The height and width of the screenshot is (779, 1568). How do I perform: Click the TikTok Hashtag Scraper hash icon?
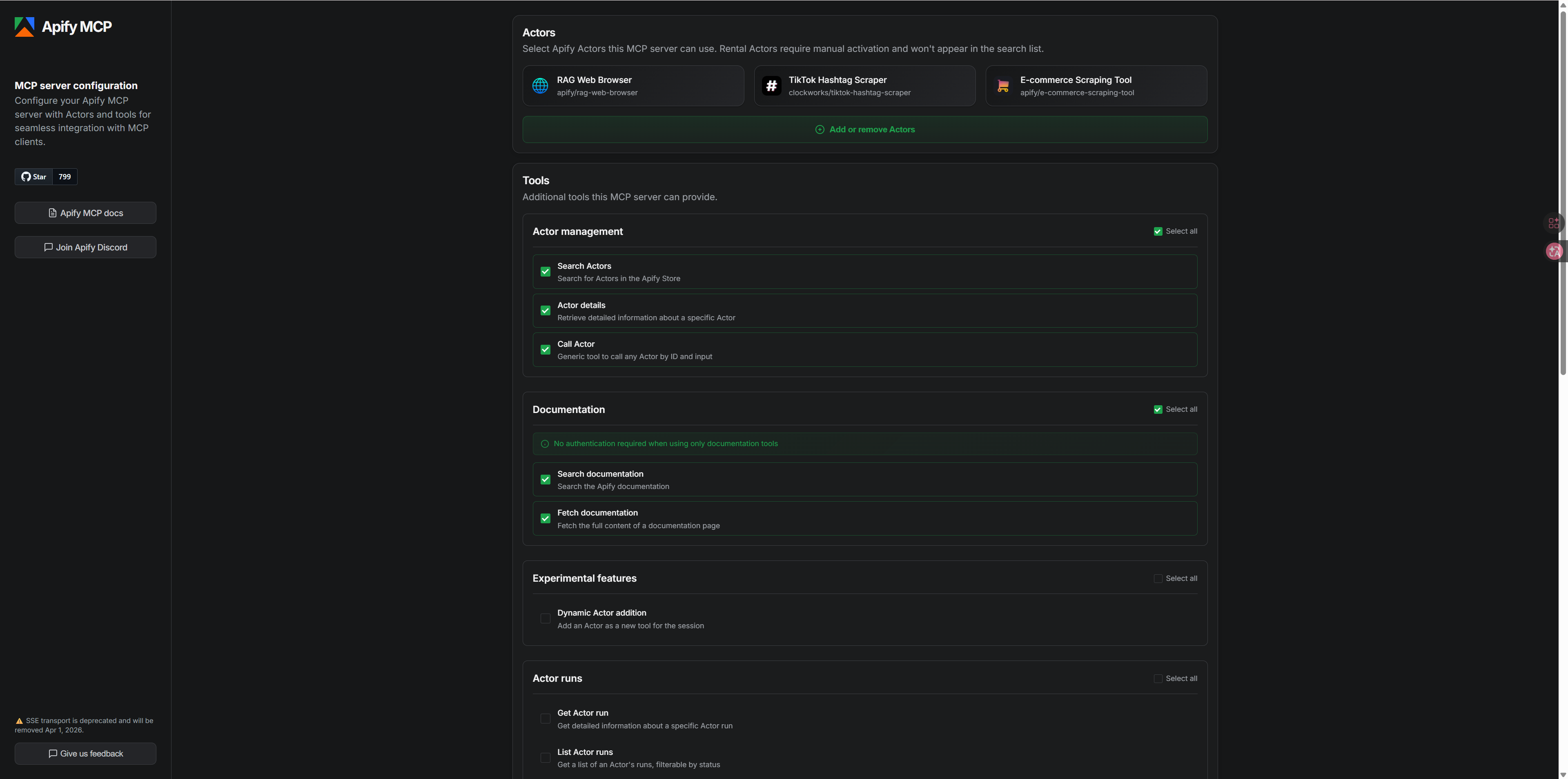click(771, 86)
